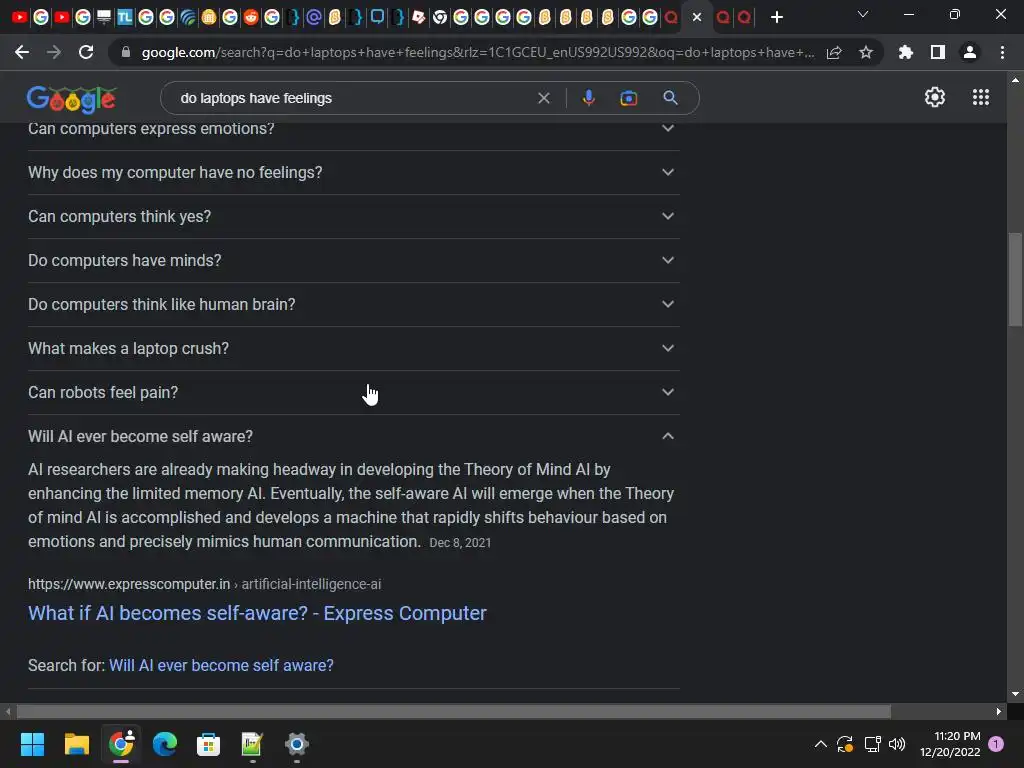Viewport: 1024px width, 768px height.
Task: Click the Chrome address bar URL
Action: pyautogui.click(x=477, y=52)
